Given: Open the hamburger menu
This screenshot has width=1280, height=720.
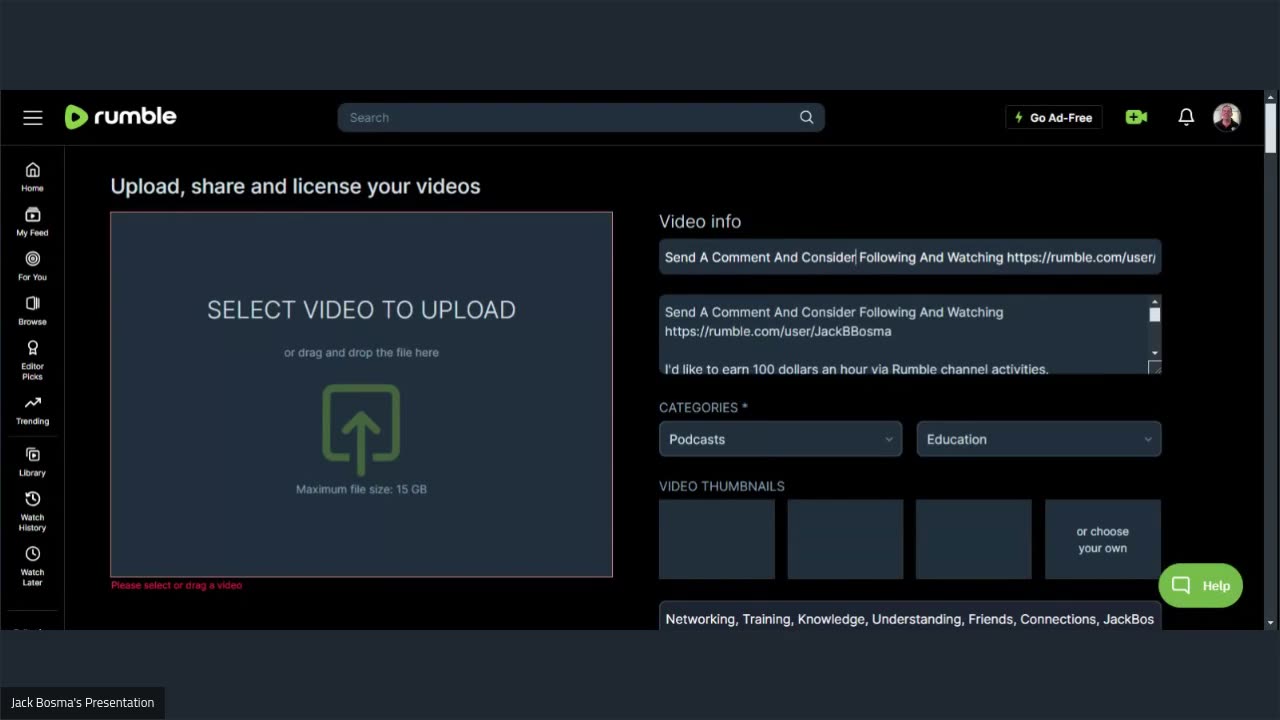Looking at the screenshot, I should tap(33, 118).
